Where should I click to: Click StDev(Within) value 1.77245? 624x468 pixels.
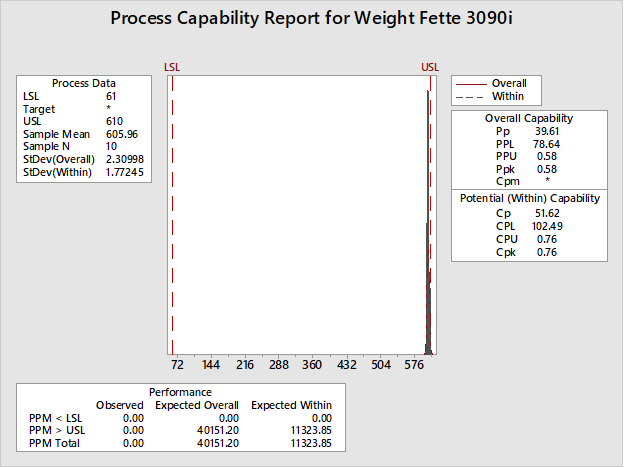point(125,172)
